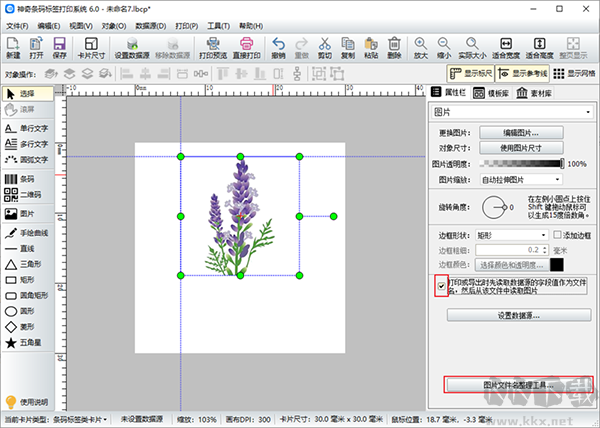Uncheck the read-filename-from-datasource checkbox
The image size is (600, 428).
pos(441,286)
